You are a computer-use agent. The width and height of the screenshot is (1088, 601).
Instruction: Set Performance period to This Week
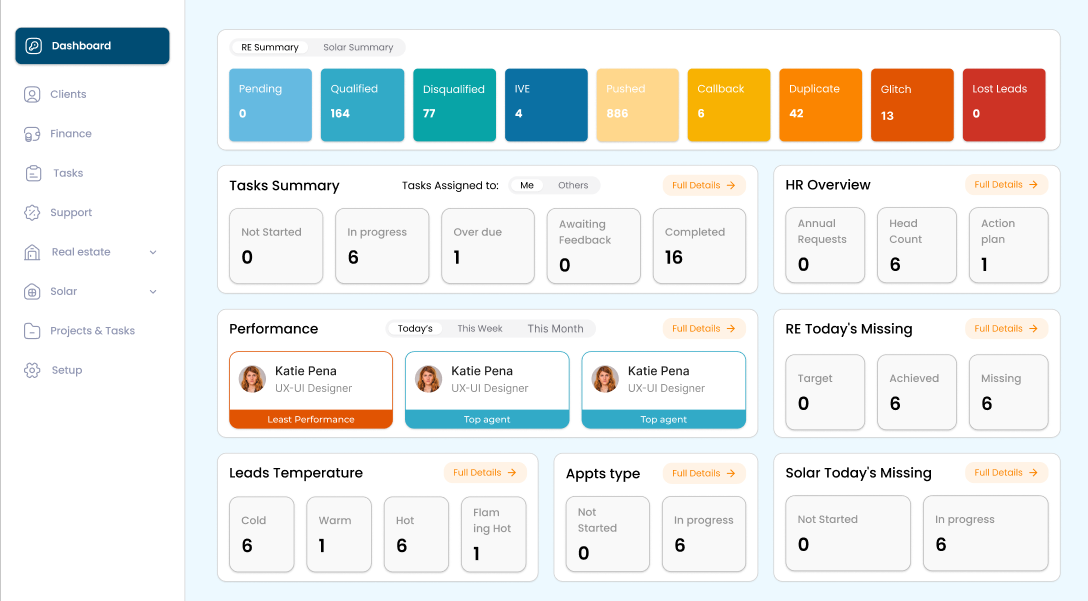coord(480,329)
